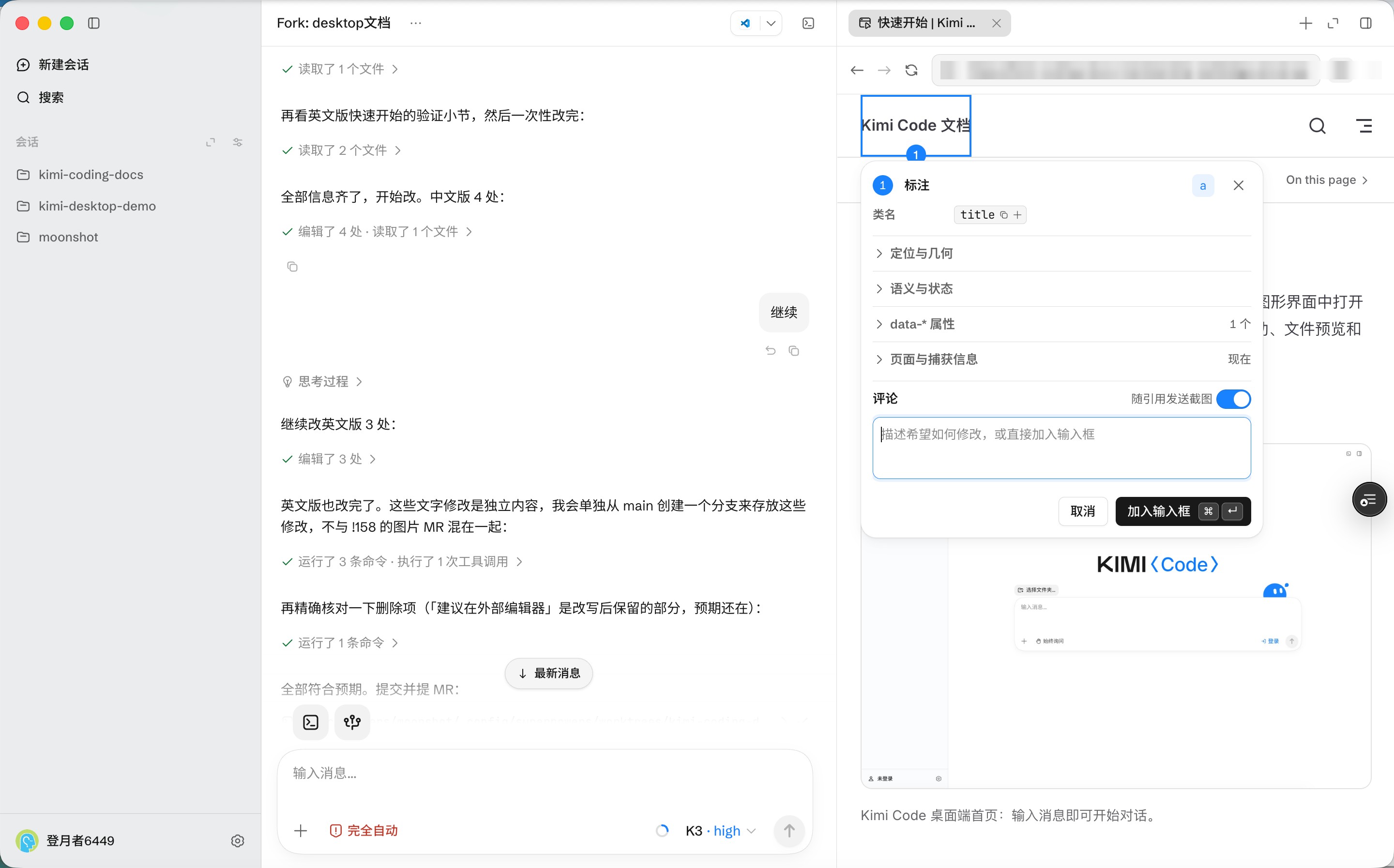
Task: Jump to 最新消息
Action: click(549, 673)
